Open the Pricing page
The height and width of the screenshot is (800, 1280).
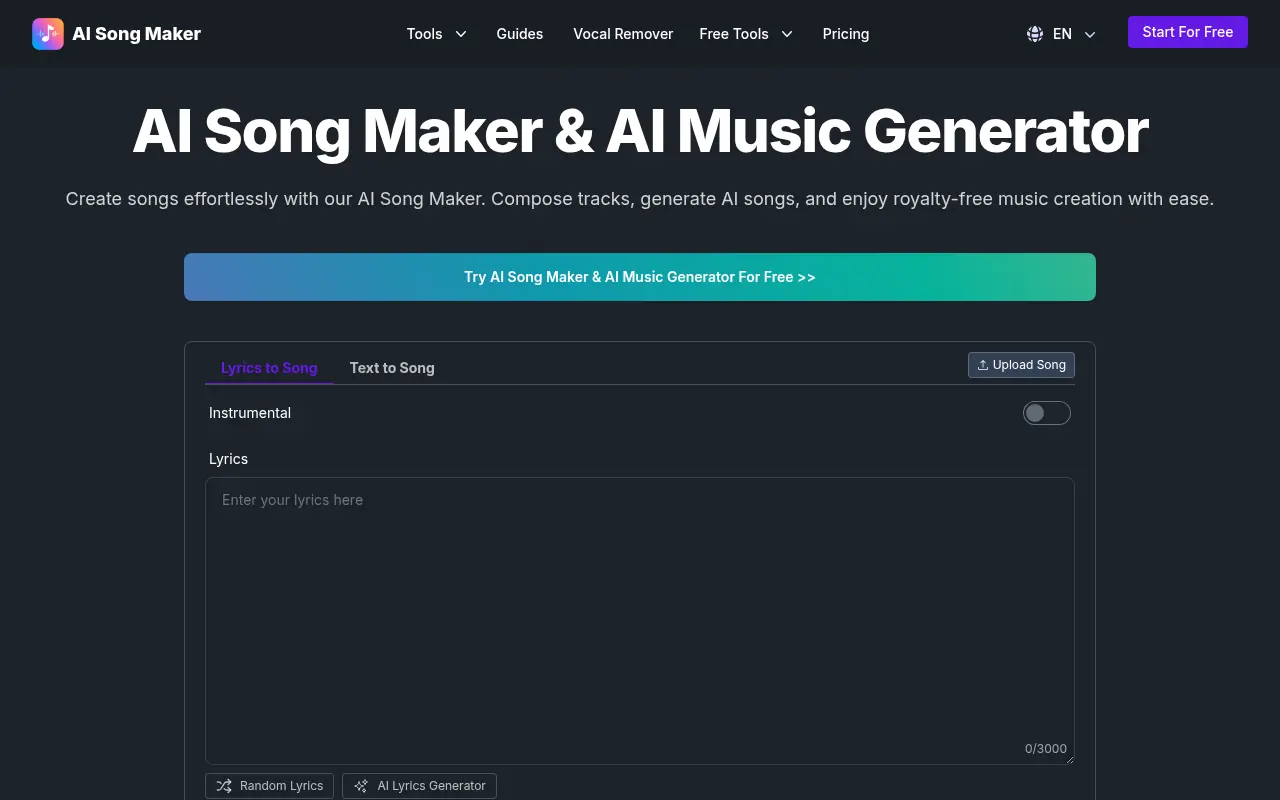[845, 33]
